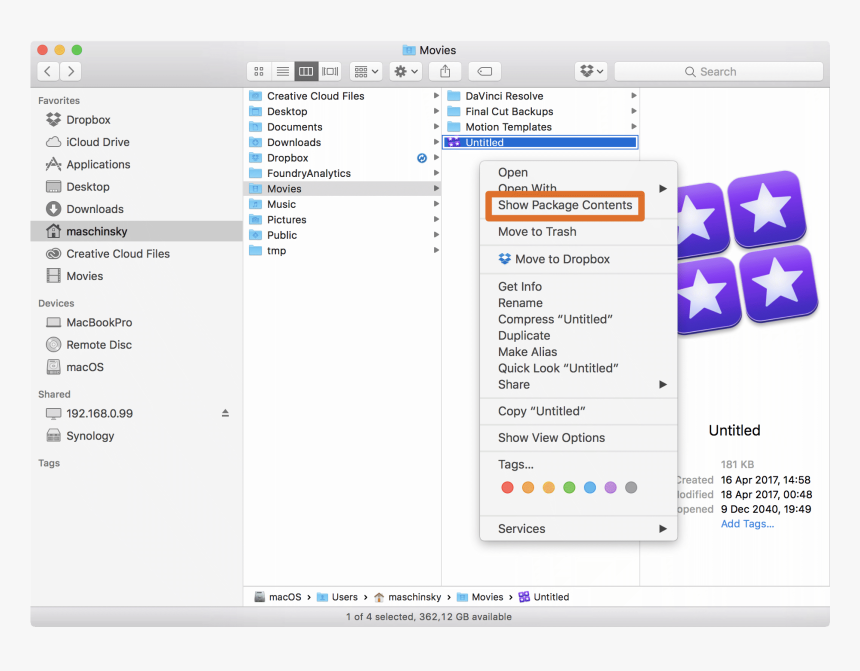Click the Edit Tags toolbar icon
The image size is (860, 671).
(484, 71)
